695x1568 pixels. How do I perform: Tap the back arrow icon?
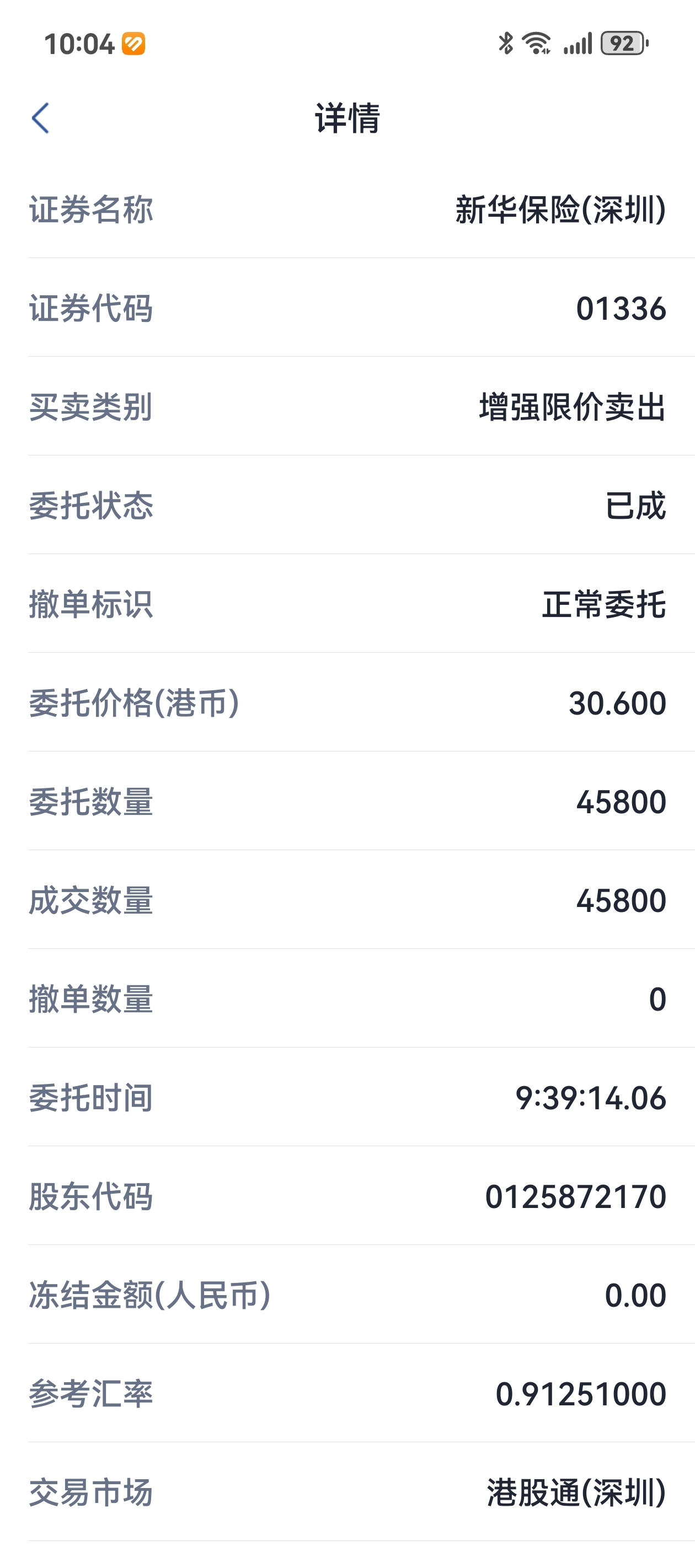(x=40, y=118)
